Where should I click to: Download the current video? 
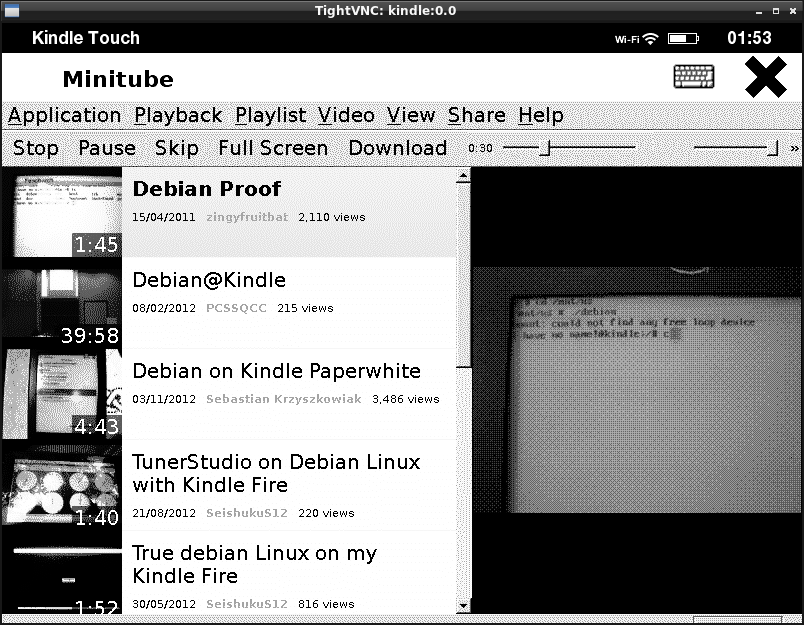click(398, 148)
